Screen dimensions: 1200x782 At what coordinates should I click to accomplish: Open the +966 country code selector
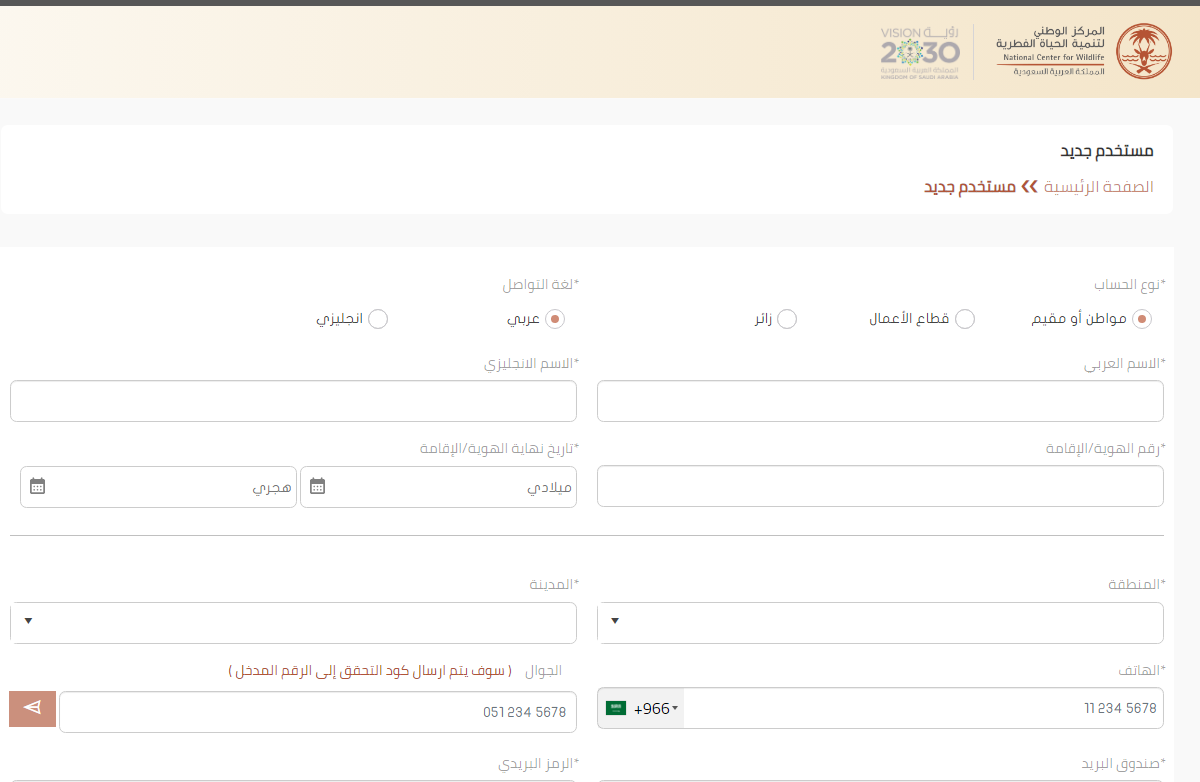click(x=656, y=709)
